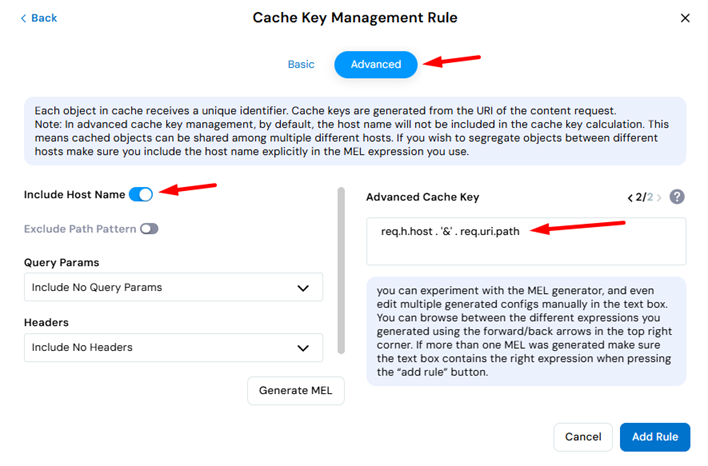The height and width of the screenshot is (466, 708).
Task: Switch to the Basic tab
Action: (301, 65)
